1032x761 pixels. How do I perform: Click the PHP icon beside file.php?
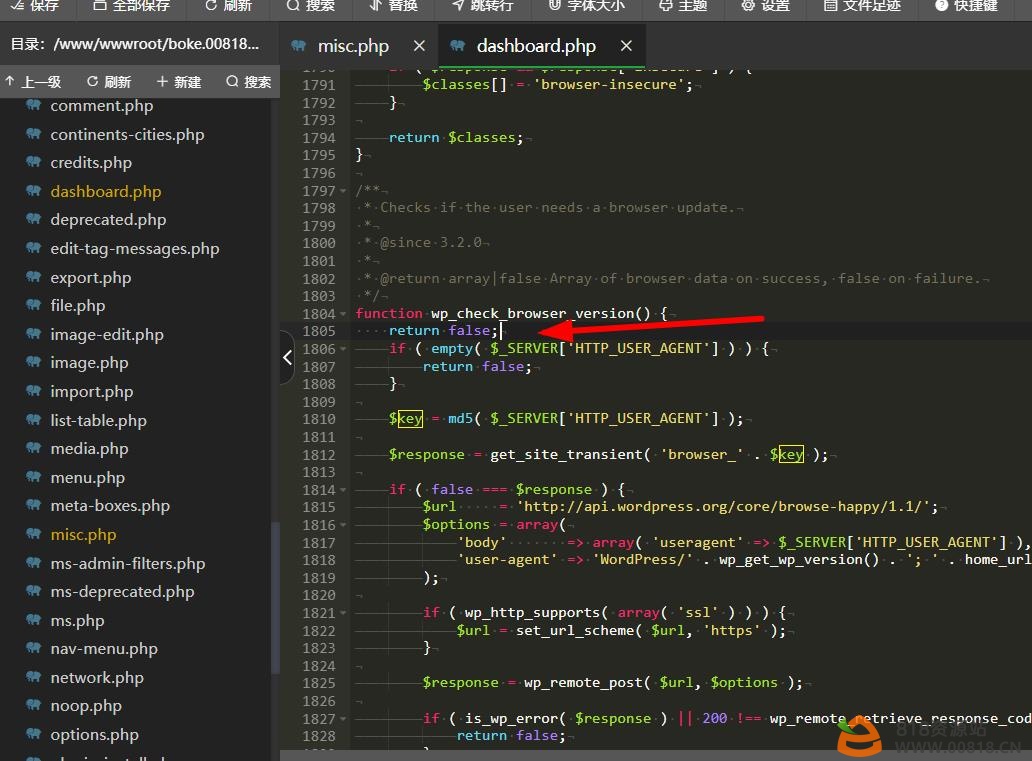(x=34, y=305)
